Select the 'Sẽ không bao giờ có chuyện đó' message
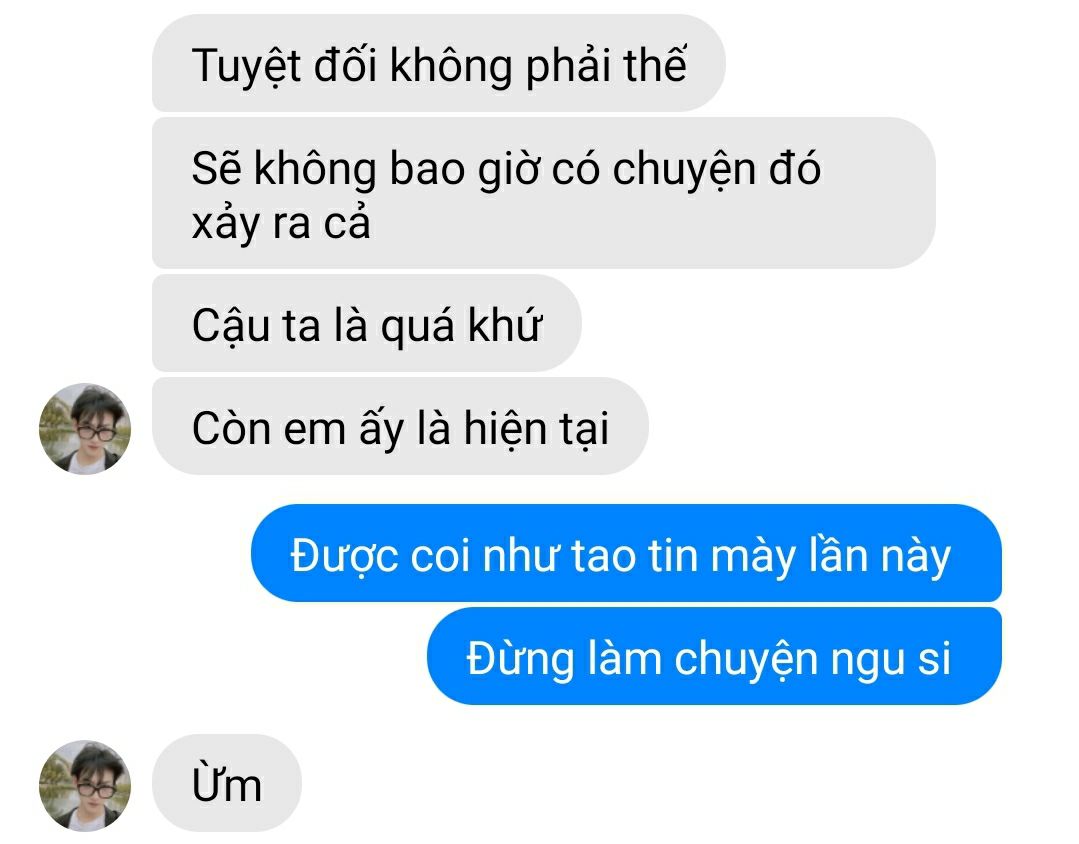1079x844 pixels. (544, 193)
